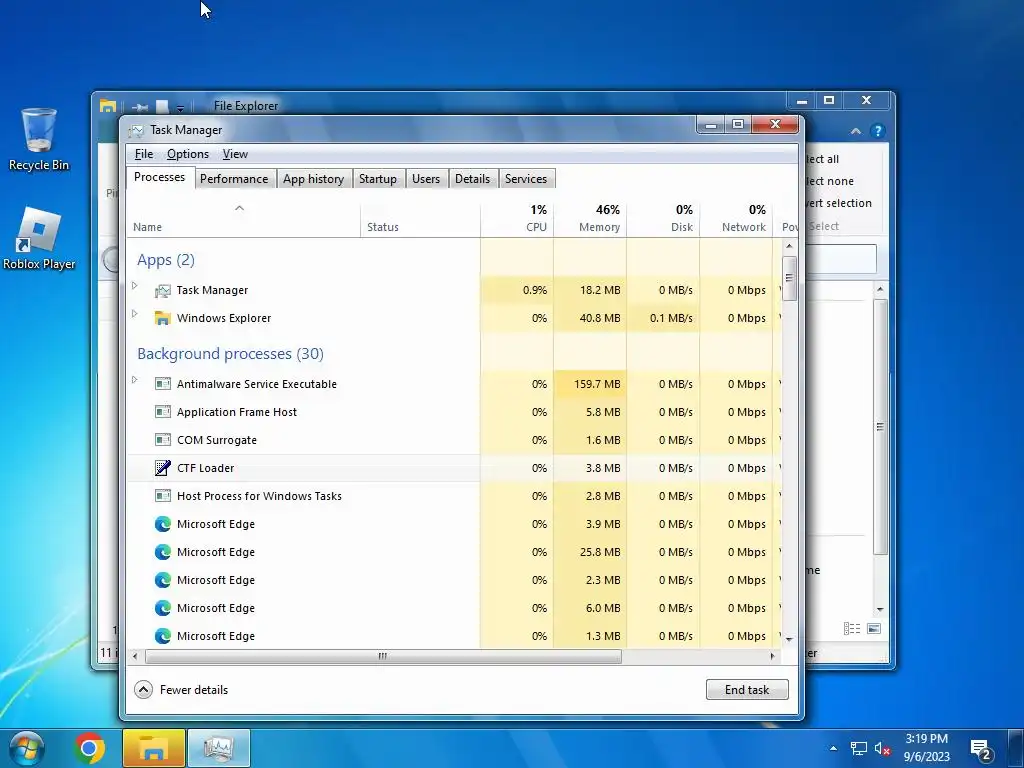The image size is (1024, 768).
Task: Sort by the Disk column header
Action: pos(664,219)
